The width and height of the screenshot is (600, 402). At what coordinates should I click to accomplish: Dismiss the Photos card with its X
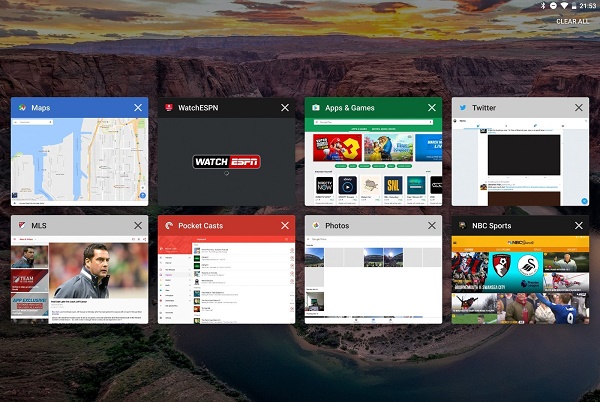(432, 226)
